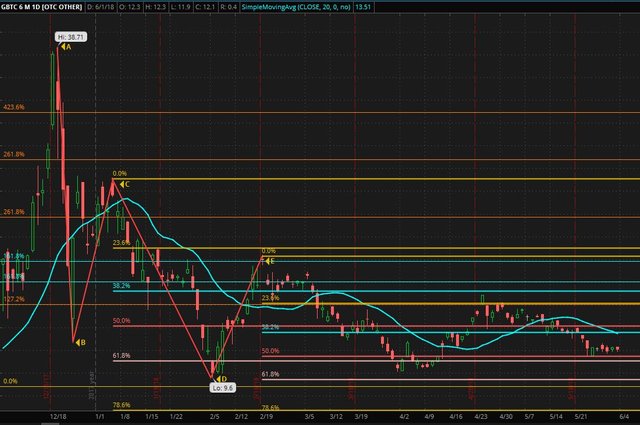This screenshot has width=640, height=425.
Task: Select the D: 6/1/18 date readout
Action: tap(101, 7)
